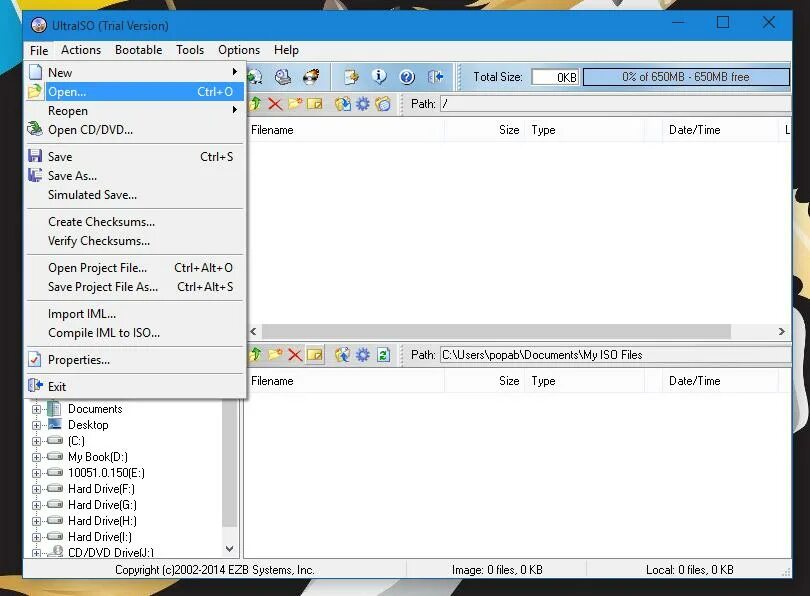Click the New Folder icon in image toolbar
The height and width of the screenshot is (596, 810).
point(295,104)
